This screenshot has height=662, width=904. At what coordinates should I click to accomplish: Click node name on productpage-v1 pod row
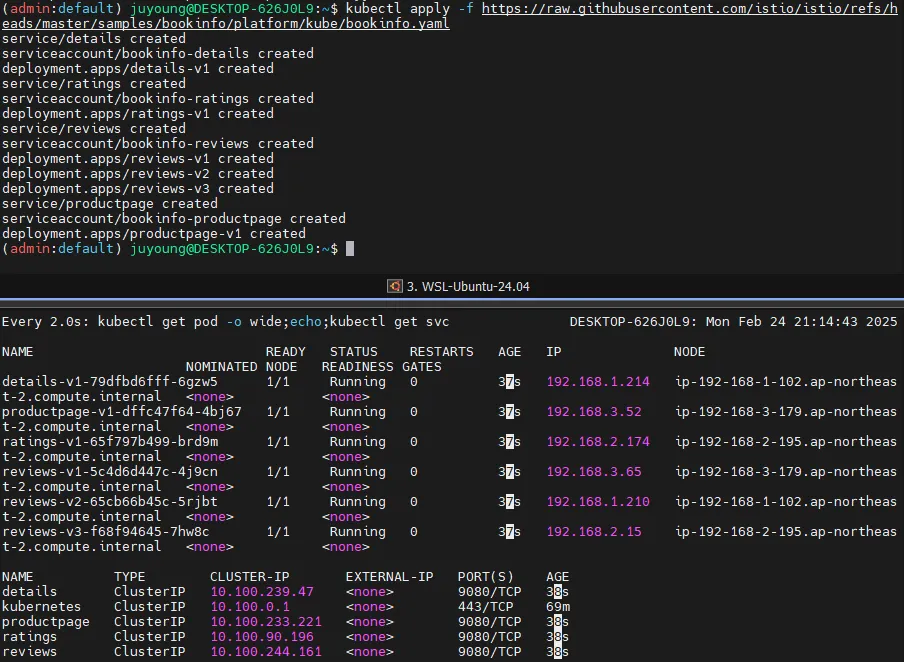pos(786,412)
